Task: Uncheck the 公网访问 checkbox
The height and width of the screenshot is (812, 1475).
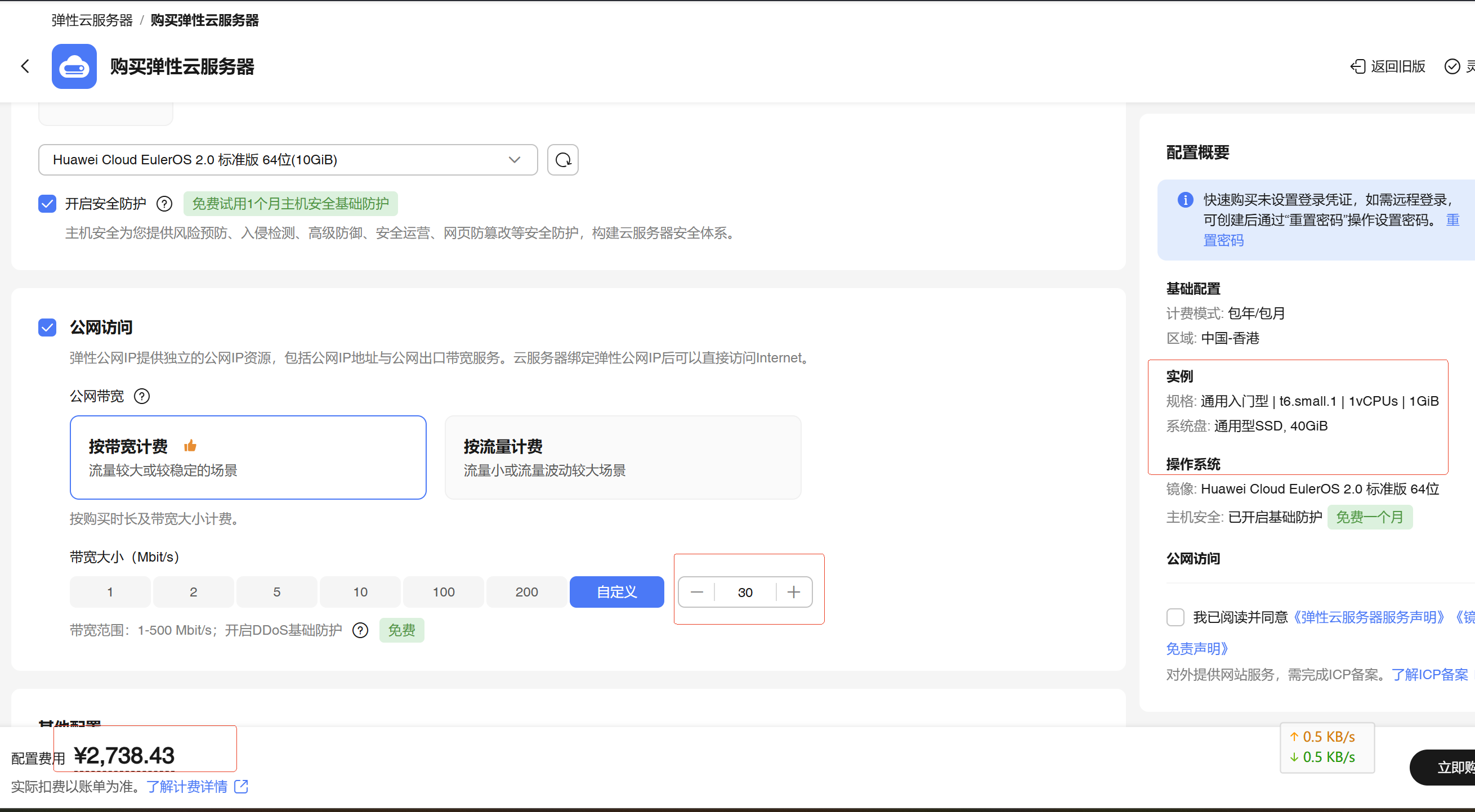Action: (47, 328)
